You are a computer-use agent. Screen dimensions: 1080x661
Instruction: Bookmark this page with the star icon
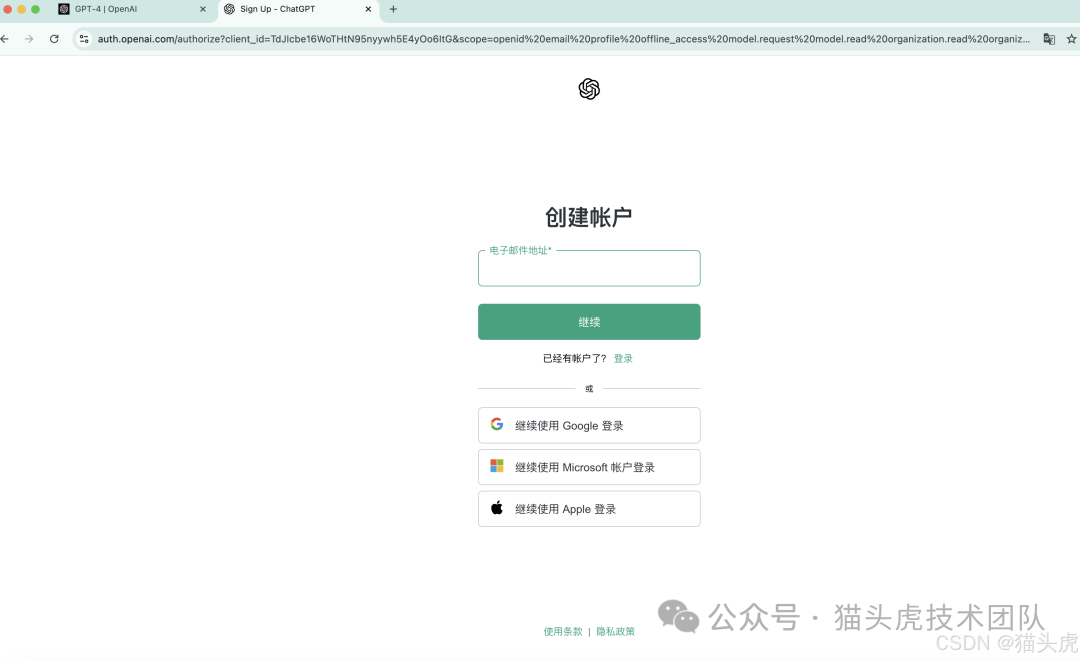[1072, 39]
